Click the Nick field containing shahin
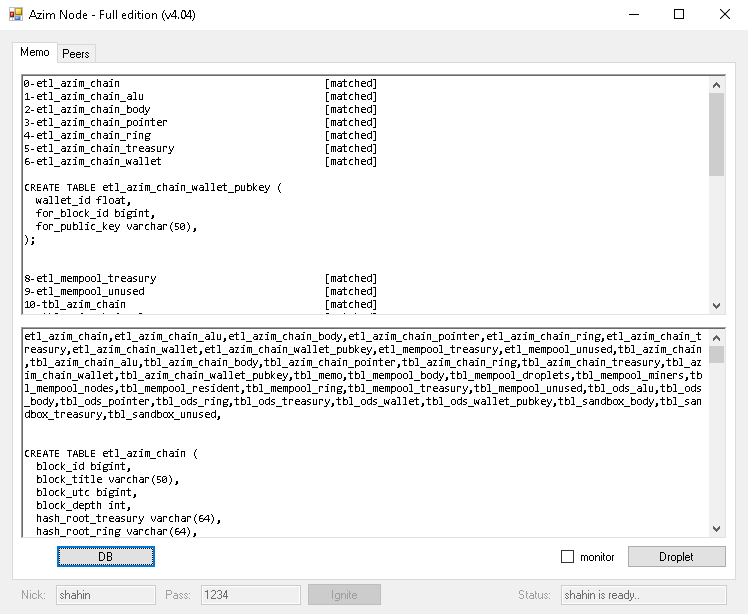This screenshot has width=748, height=614. click(x=106, y=595)
